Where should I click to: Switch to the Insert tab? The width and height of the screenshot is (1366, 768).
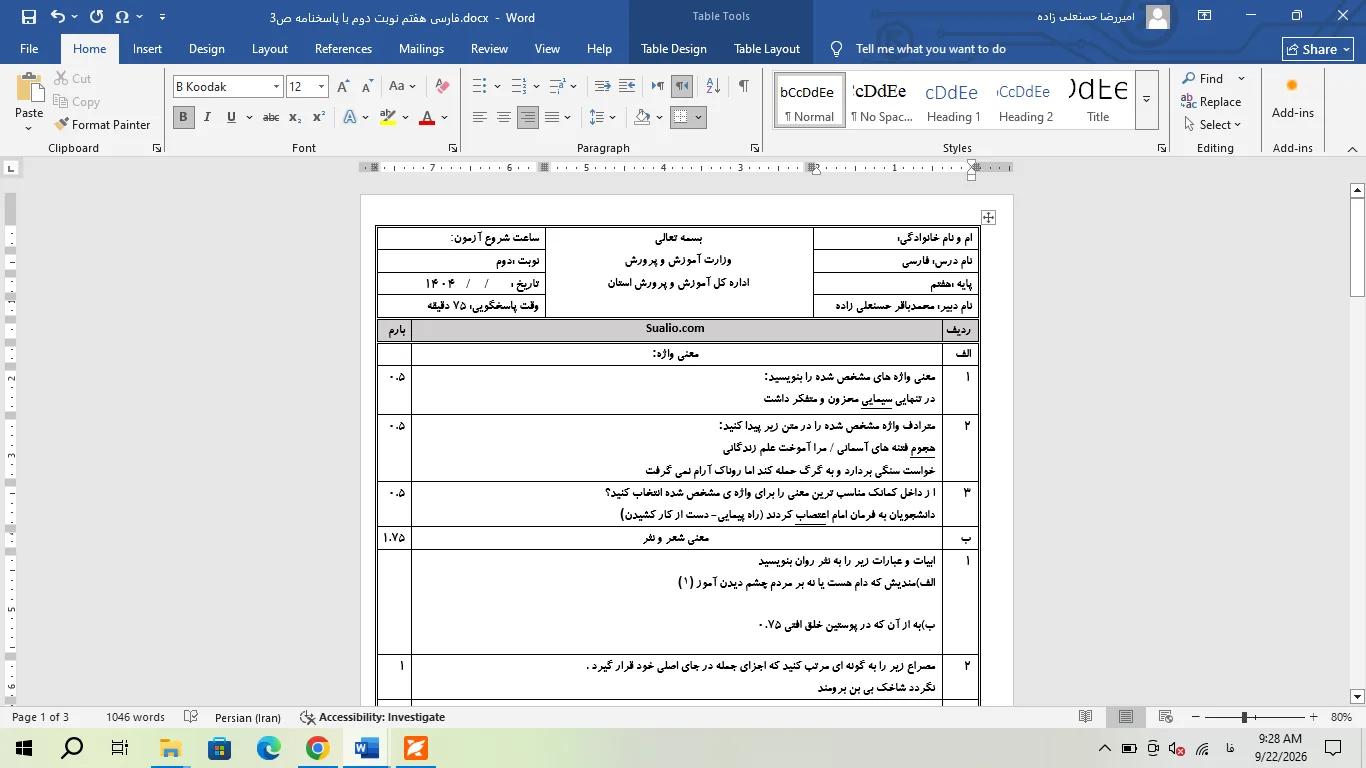point(147,49)
